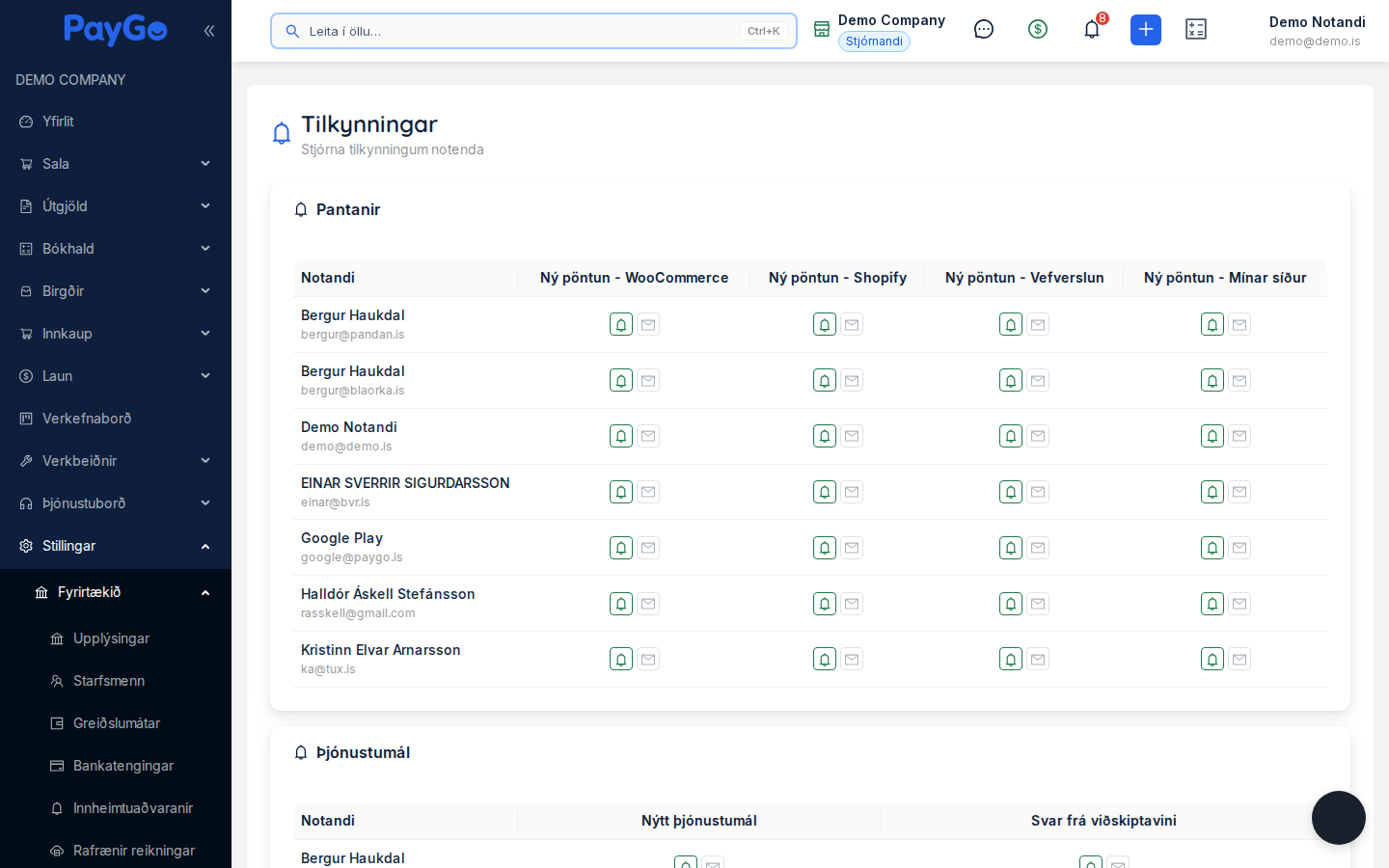Expand the Verkbeiðnir menu
Image resolution: width=1389 pixels, height=868 pixels.
pos(116,461)
